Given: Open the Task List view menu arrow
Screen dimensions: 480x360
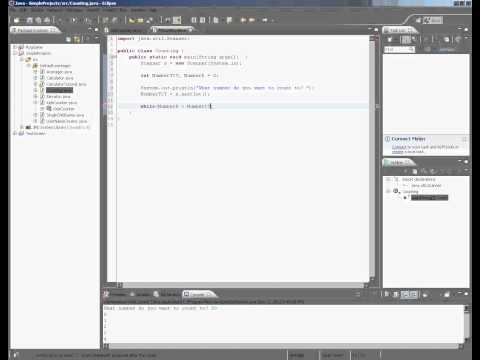Looking at the screenshot, I should click(x=466, y=39).
